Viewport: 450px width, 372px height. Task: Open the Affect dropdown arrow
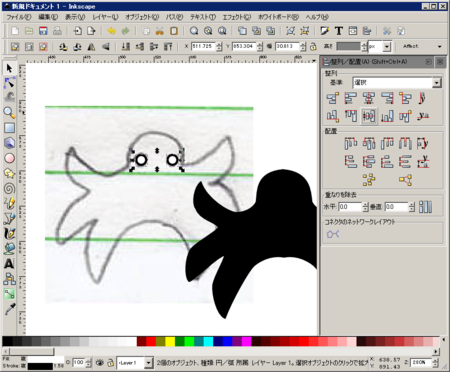440,47
